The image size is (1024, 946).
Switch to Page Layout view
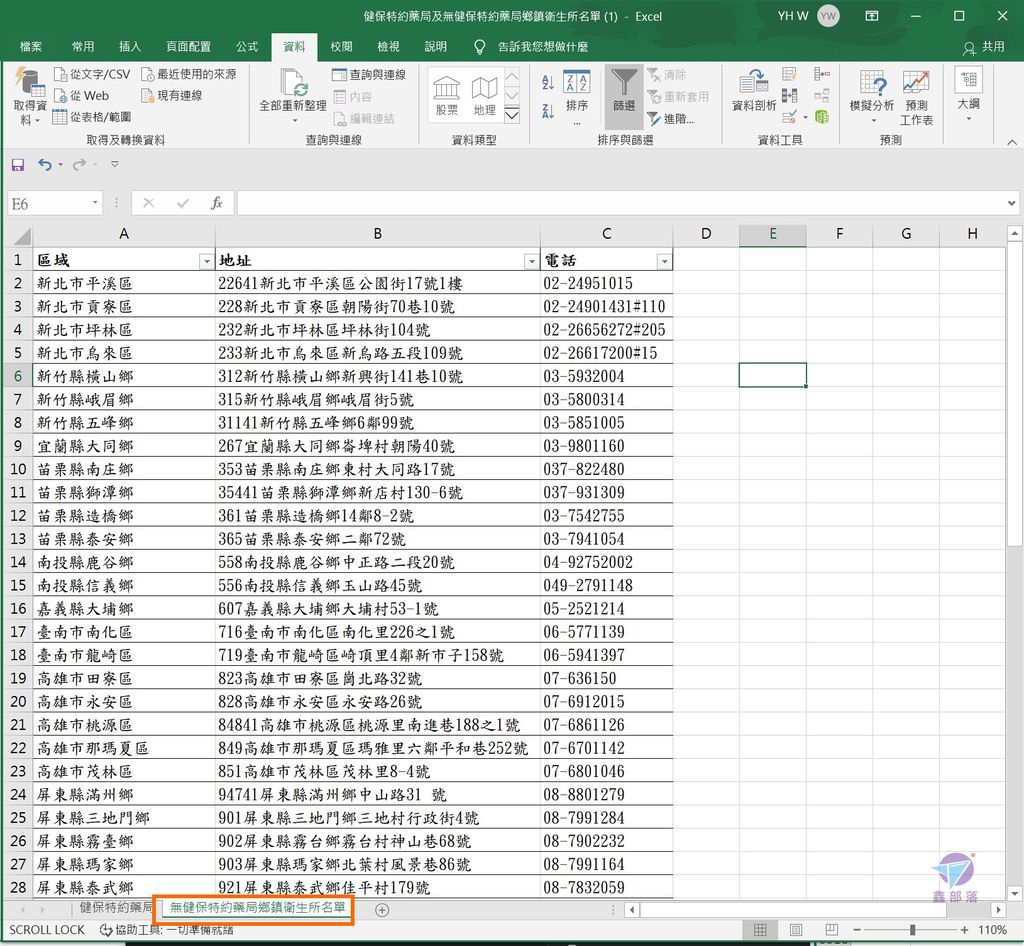(x=795, y=930)
